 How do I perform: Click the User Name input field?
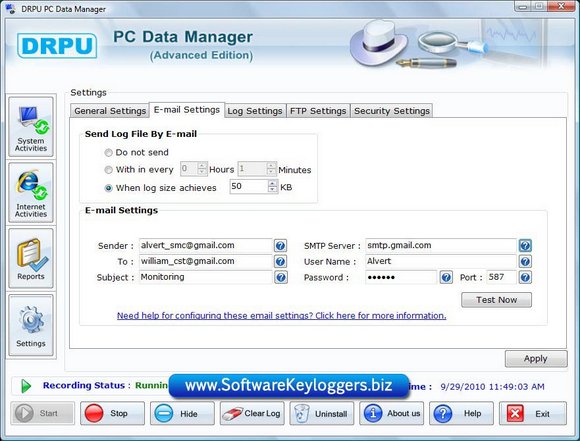click(441, 262)
